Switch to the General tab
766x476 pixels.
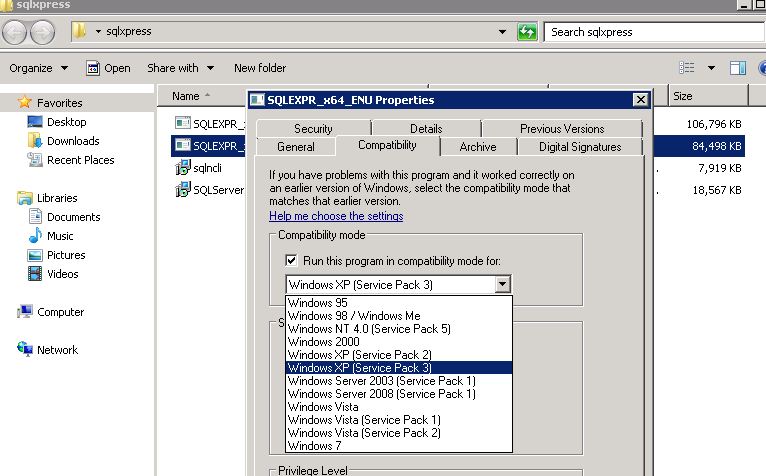click(x=296, y=147)
